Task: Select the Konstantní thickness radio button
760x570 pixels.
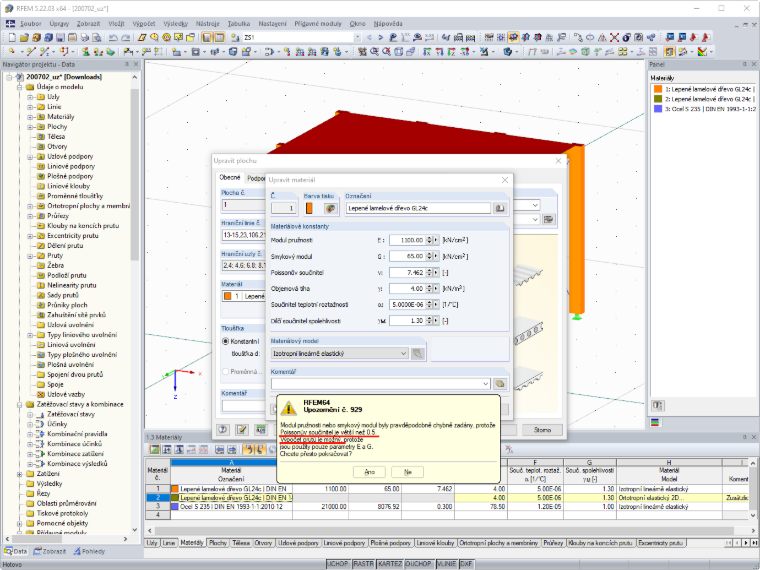Action: [x=225, y=341]
